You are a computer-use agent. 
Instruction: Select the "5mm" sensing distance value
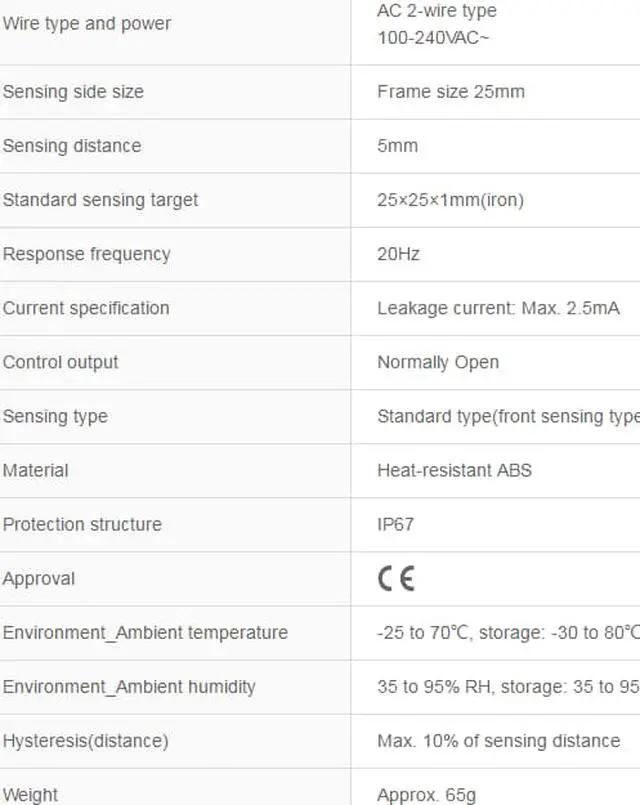click(x=397, y=146)
